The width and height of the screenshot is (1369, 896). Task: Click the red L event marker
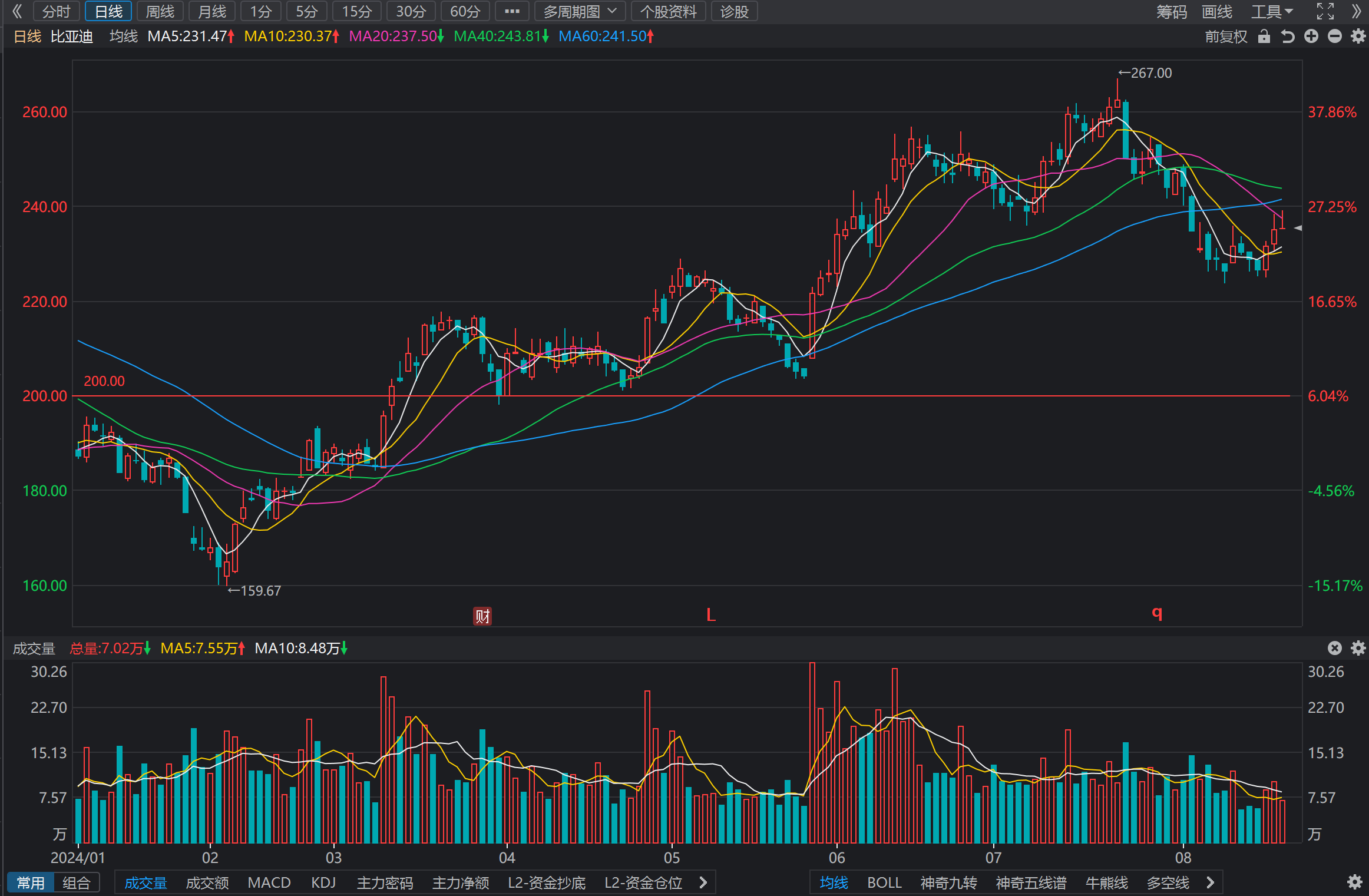tap(711, 615)
